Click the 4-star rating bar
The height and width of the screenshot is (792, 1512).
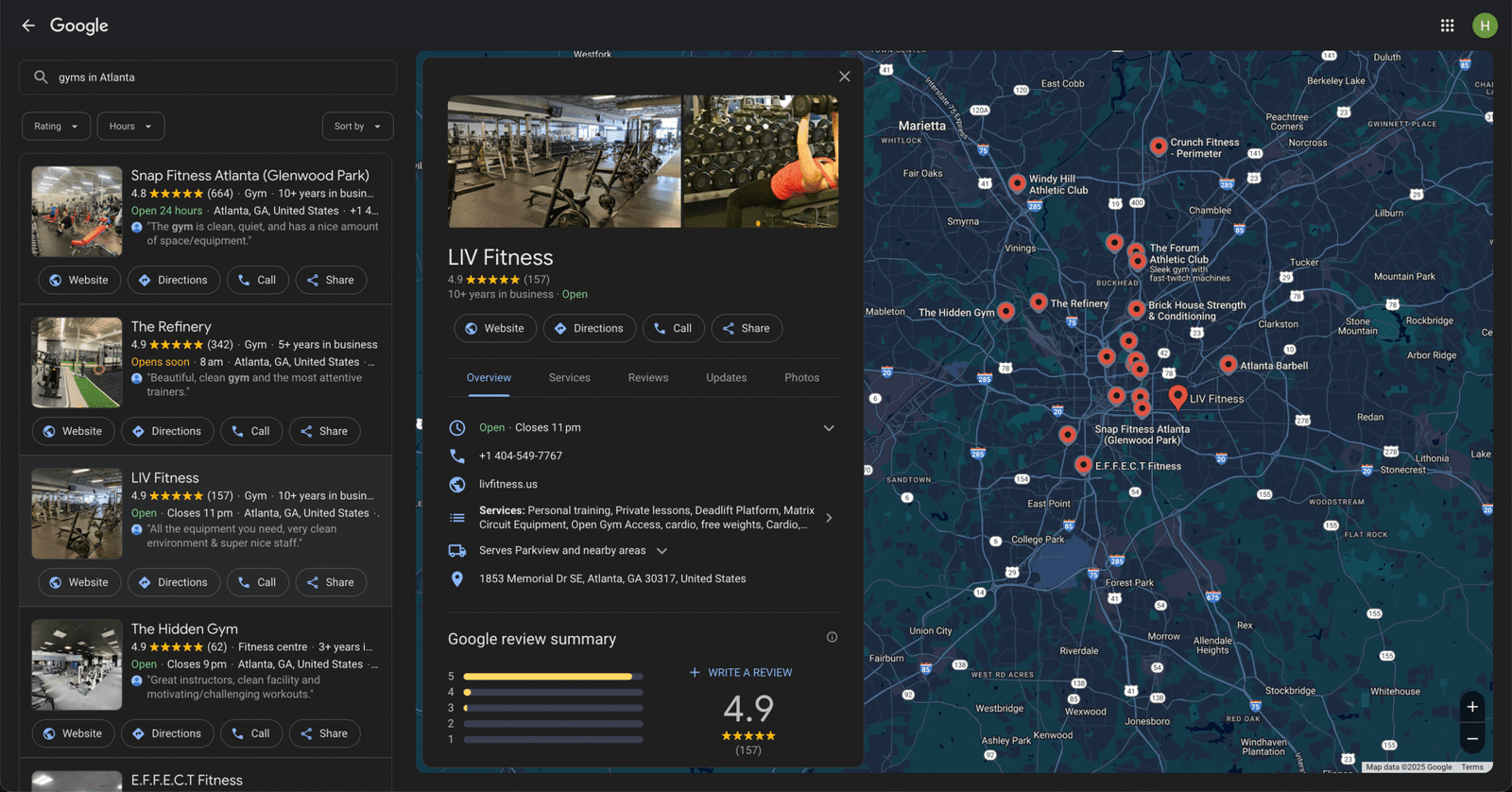click(x=553, y=693)
